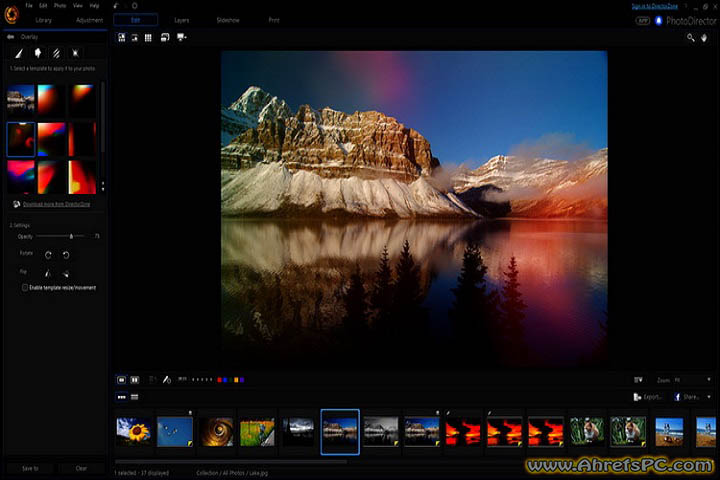Screen dimensions: 720x480
Task: Switch to the Layers module tab
Action: tap(181, 21)
